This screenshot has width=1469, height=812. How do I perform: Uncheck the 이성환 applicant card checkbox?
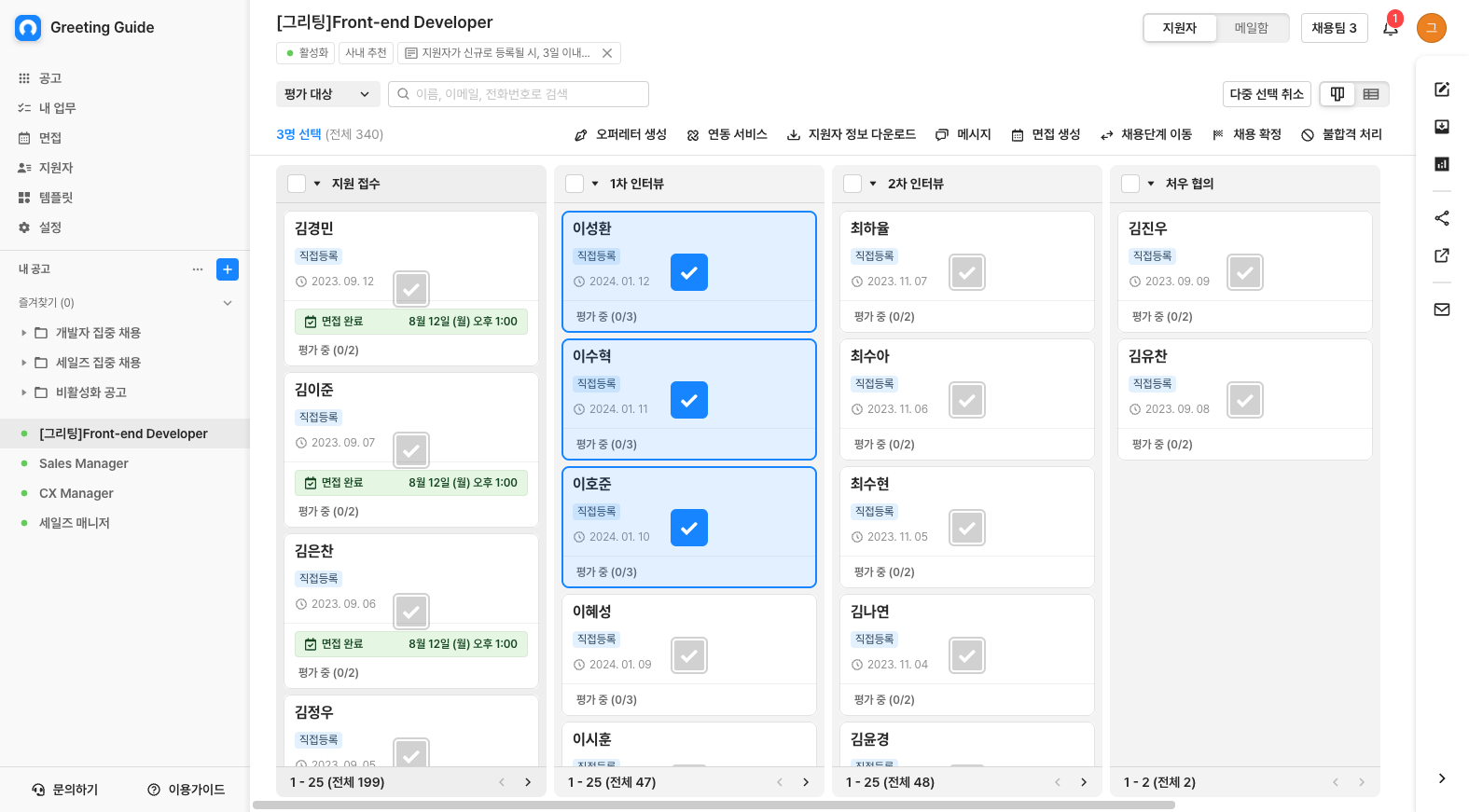point(689,272)
